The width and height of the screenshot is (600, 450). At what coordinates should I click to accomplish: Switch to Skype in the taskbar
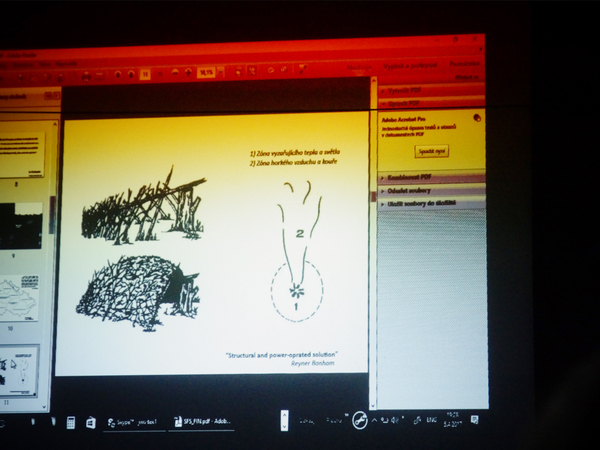tap(134, 422)
